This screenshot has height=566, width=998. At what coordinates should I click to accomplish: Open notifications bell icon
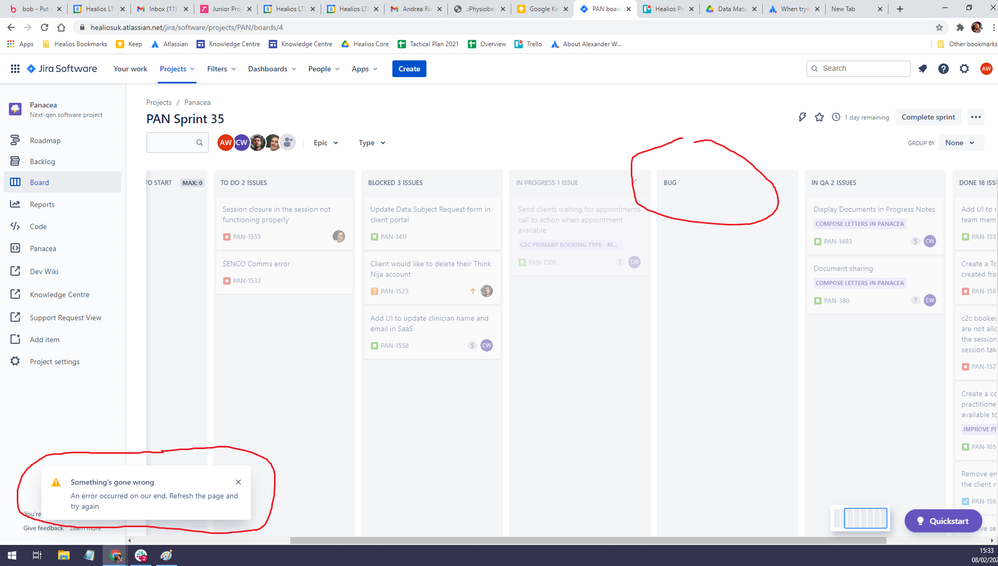pyautogui.click(x=922, y=69)
